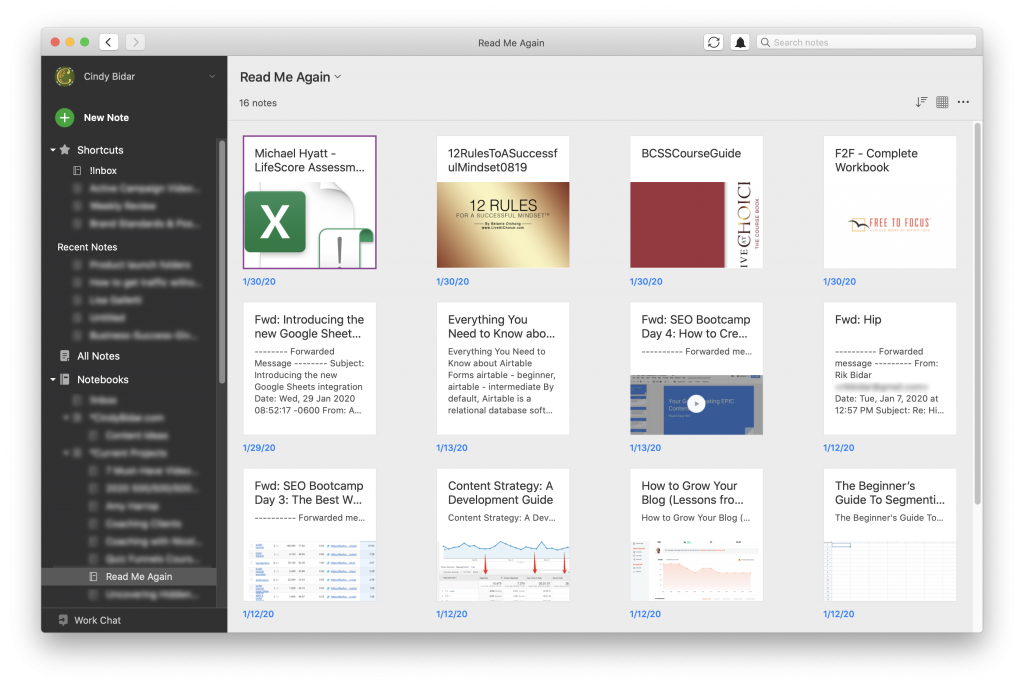Viewport: 1024px width, 687px height.
Task: Click the Read Me Again notebook icon
Action: tap(93, 577)
